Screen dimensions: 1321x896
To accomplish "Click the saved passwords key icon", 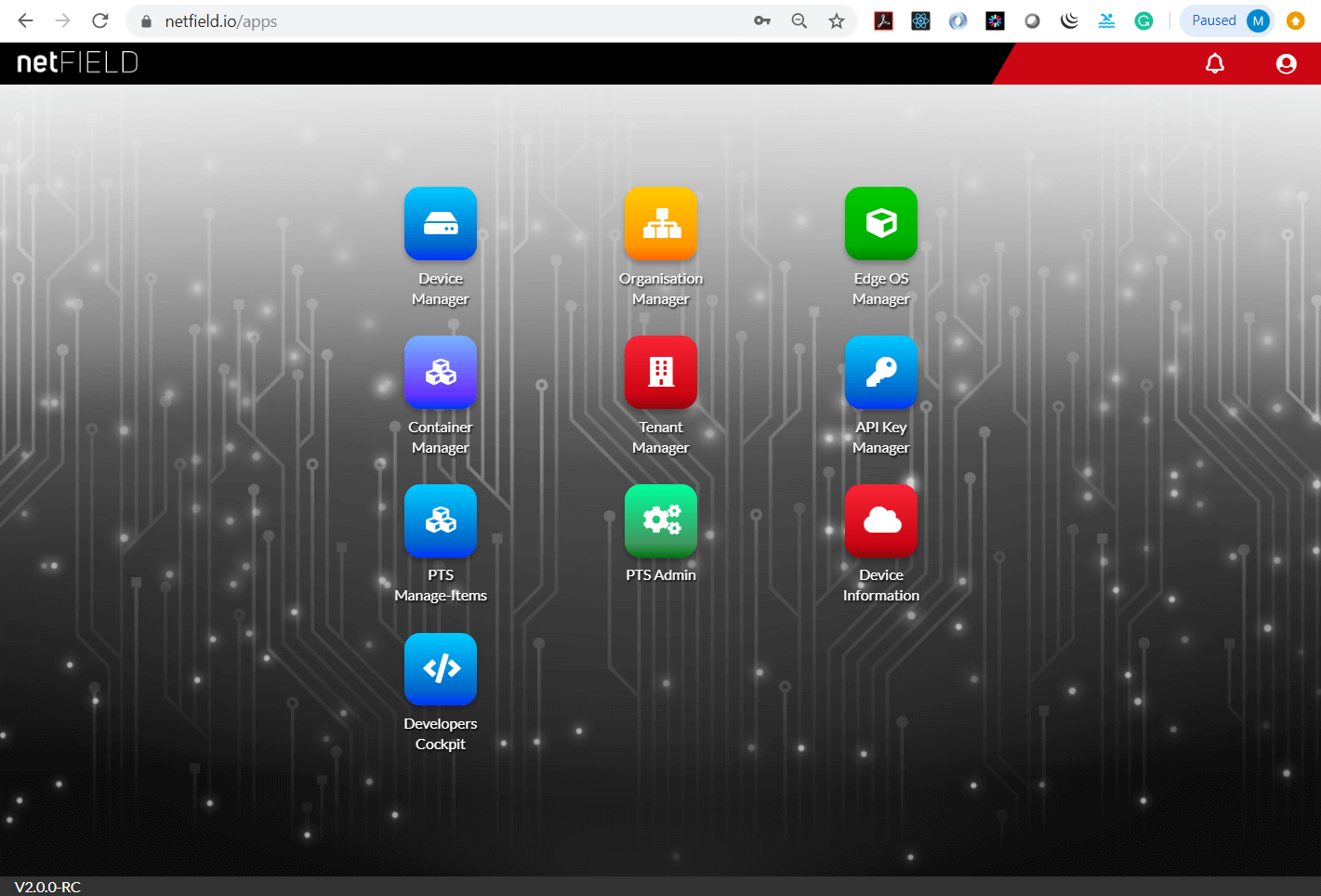I will pyautogui.click(x=761, y=20).
